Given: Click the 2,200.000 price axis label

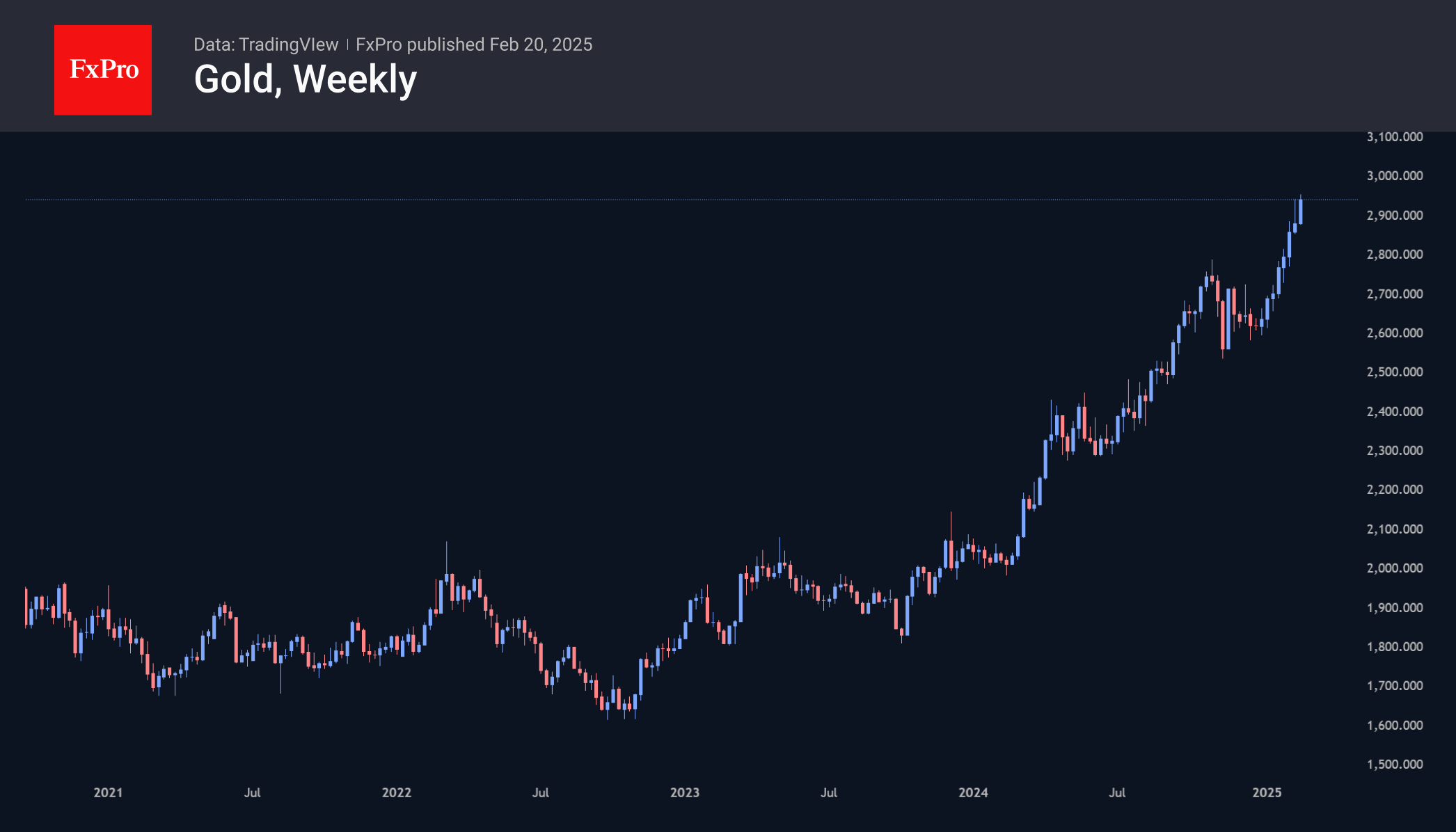Looking at the screenshot, I should click(x=1395, y=490).
